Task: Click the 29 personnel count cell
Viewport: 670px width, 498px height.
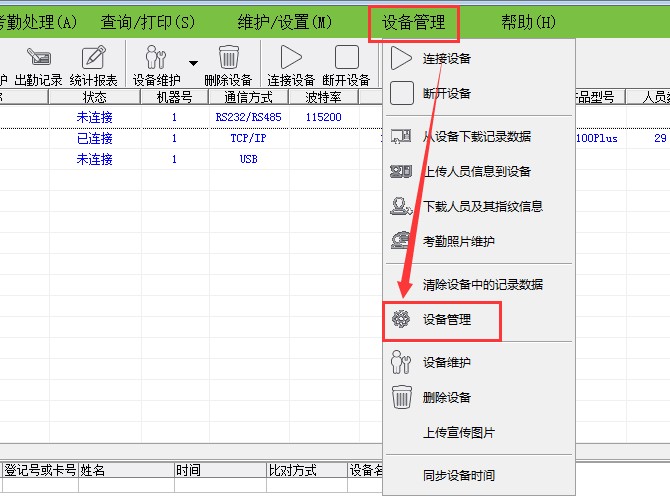Action: pos(660,138)
